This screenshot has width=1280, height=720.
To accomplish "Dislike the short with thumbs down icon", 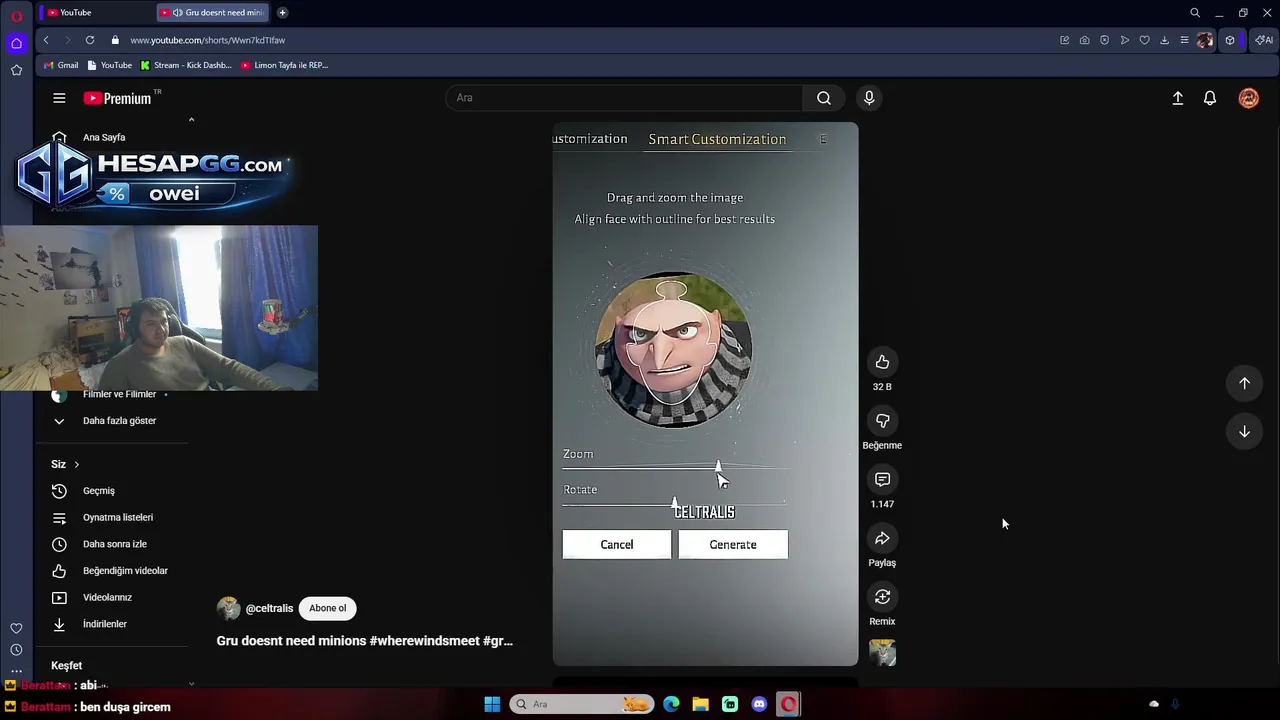I will pyautogui.click(x=882, y=421).
